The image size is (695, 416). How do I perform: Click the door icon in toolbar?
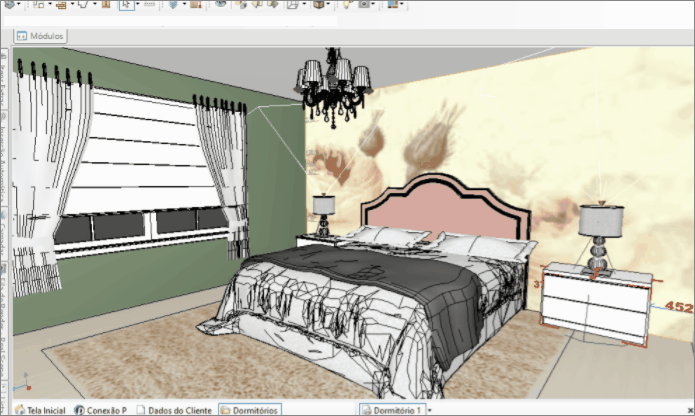(x=105, y=4)
